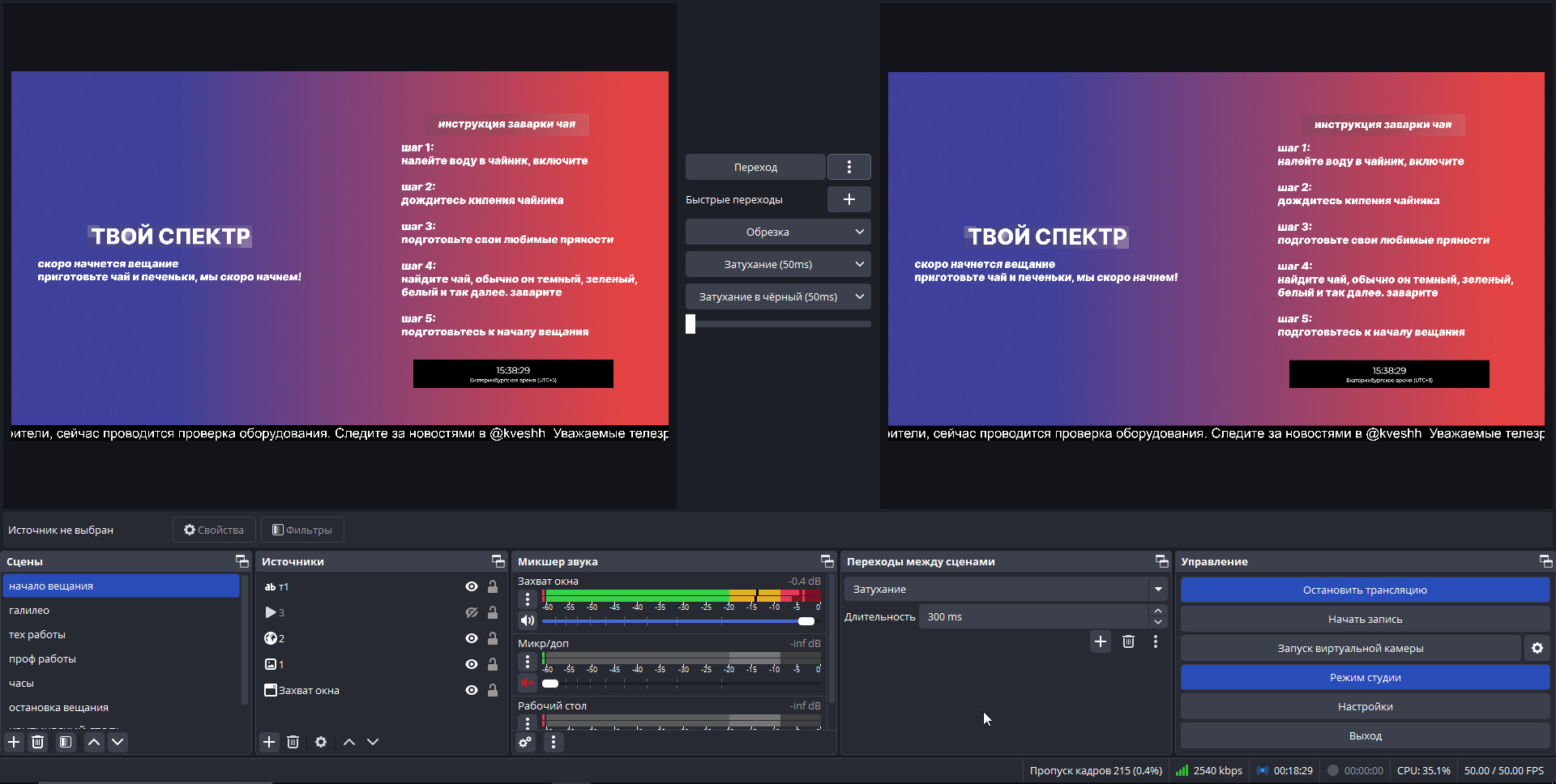Delete selected scene with trash icon
Screen dimensions: 1556x784
tap(38, 742)
